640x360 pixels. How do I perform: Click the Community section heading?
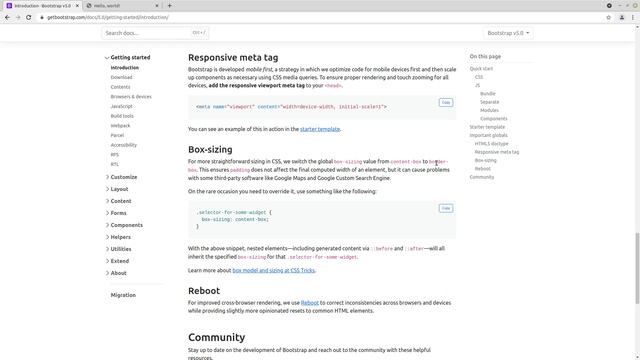pyautogui.click(x=217, y=338)
